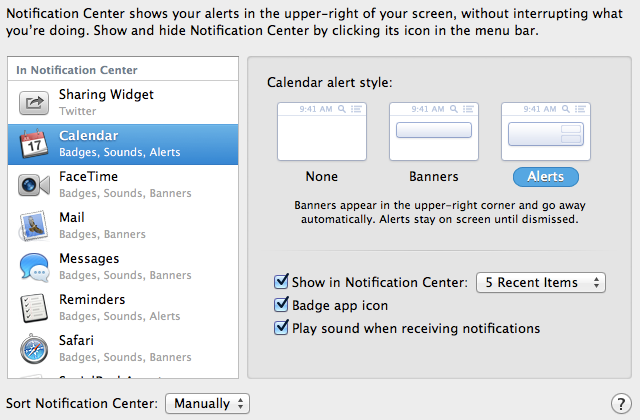Choose the Banners label under alert style
The width and height of the screenshot is (640, 420).
433,176
